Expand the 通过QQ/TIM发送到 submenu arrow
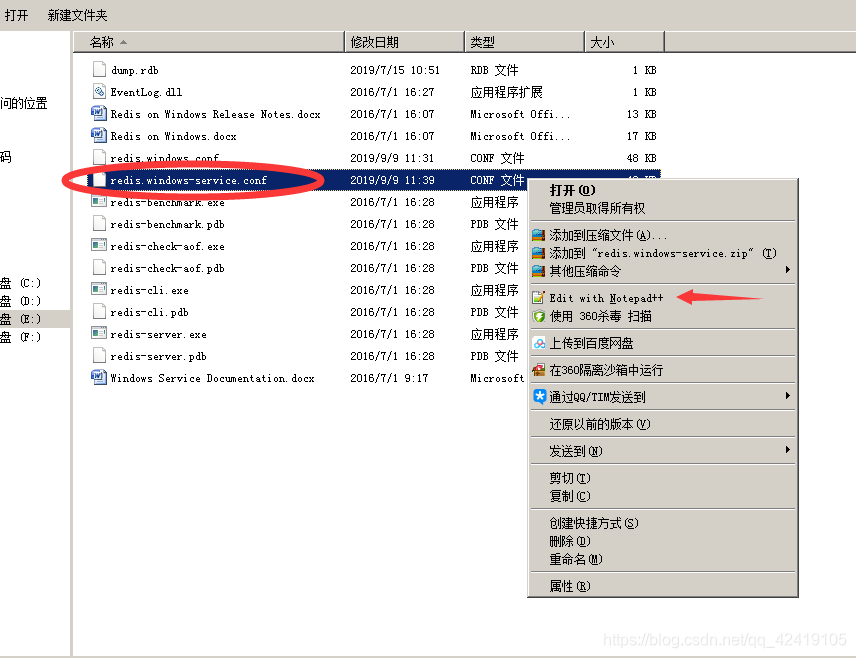This screenshot has width=856, height=658. click(787, 395)
